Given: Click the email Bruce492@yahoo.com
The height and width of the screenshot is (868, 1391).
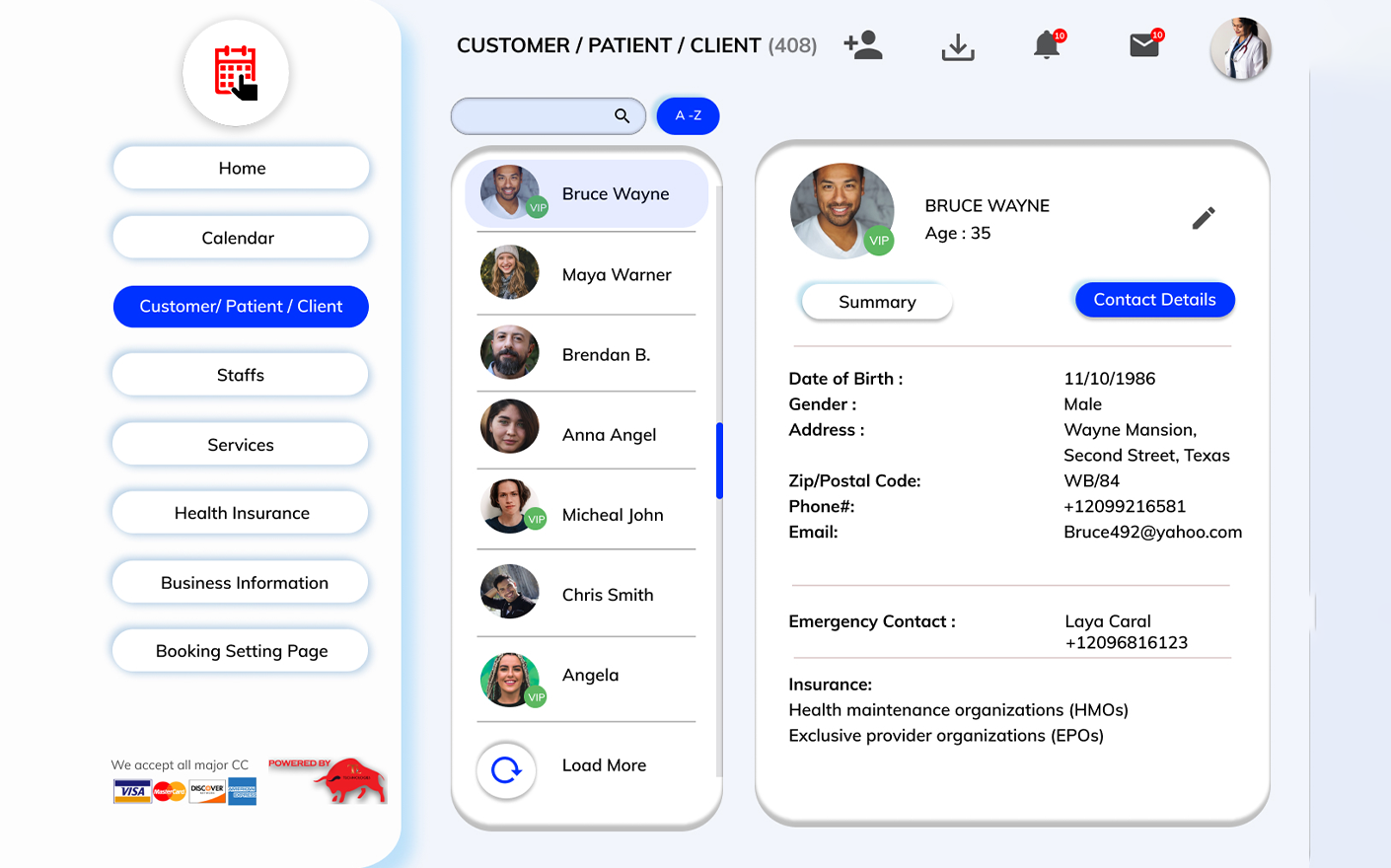Looking at the screenshot, I should click(1152, 532).
